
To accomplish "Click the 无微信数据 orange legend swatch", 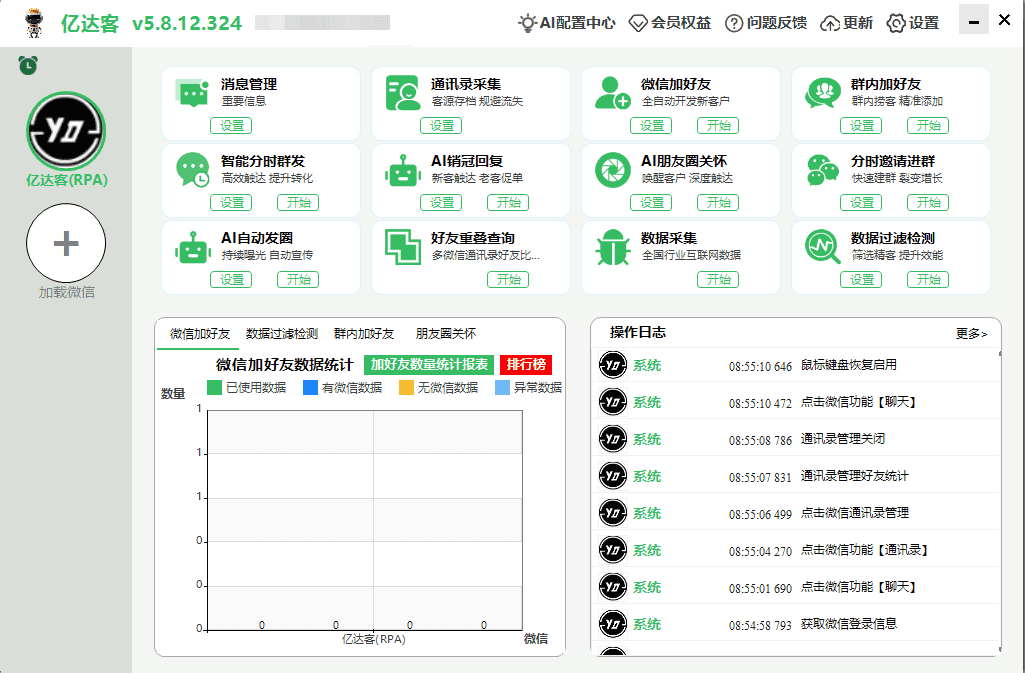I will click(x=407, y=387).
